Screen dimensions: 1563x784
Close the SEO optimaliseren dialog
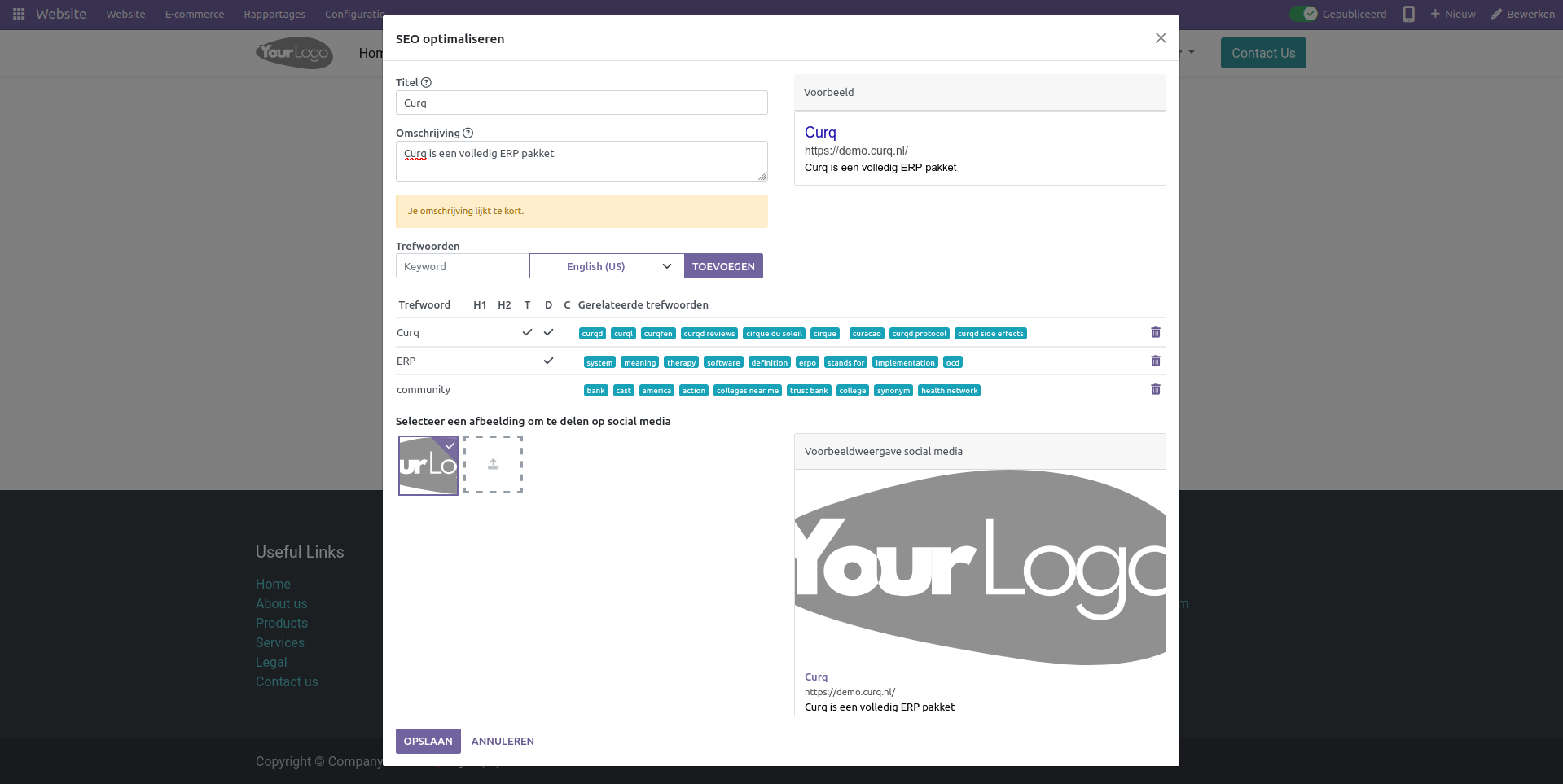point(1161,38)
